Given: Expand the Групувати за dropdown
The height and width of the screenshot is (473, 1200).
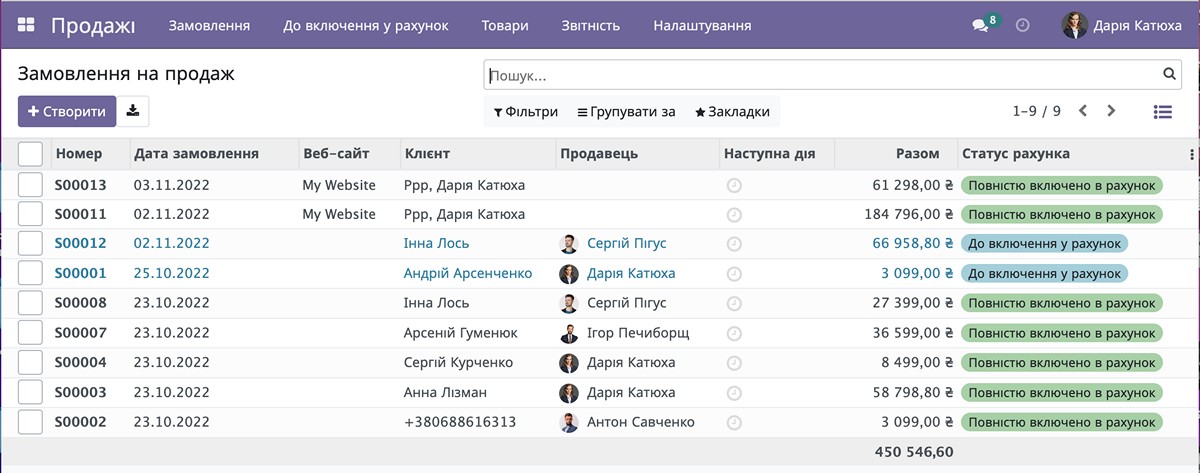Looking at the screenshot, I should [627, 112].
